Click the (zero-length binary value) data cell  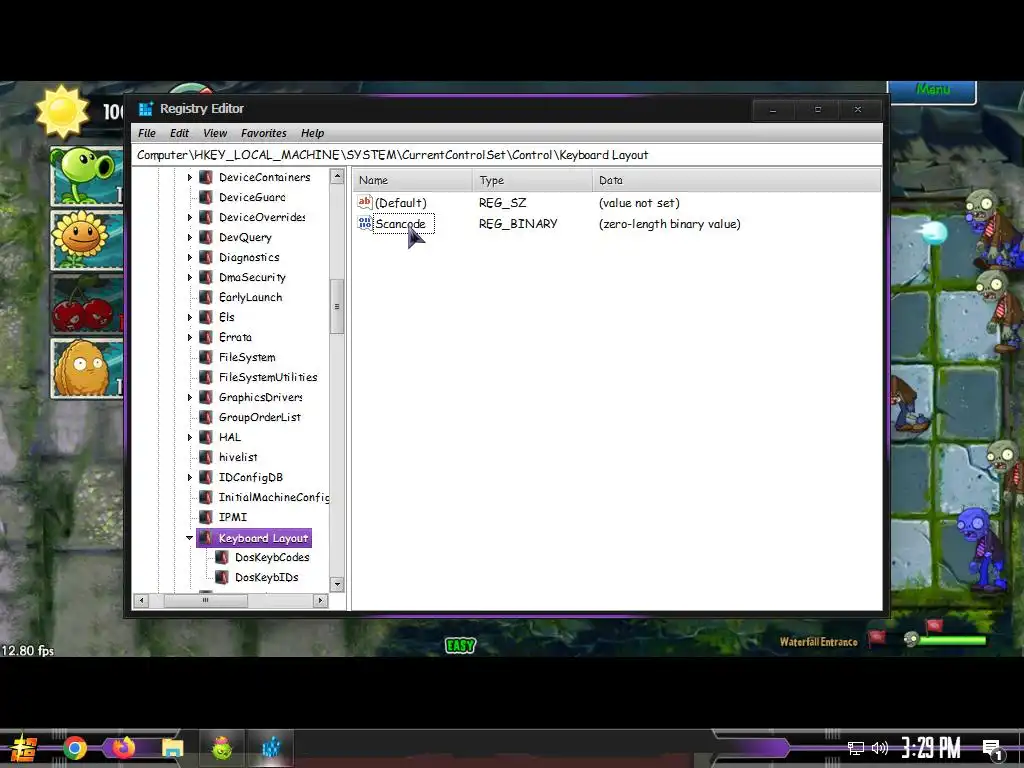(669, 224)
